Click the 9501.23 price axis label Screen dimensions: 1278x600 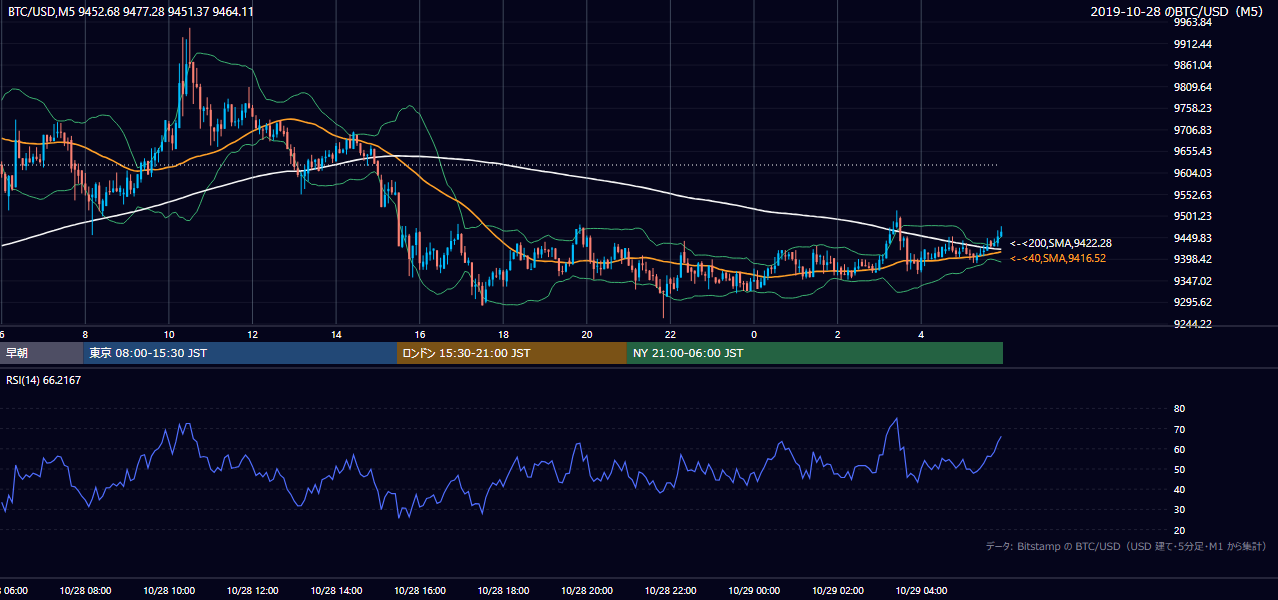tap(1193, 216)
